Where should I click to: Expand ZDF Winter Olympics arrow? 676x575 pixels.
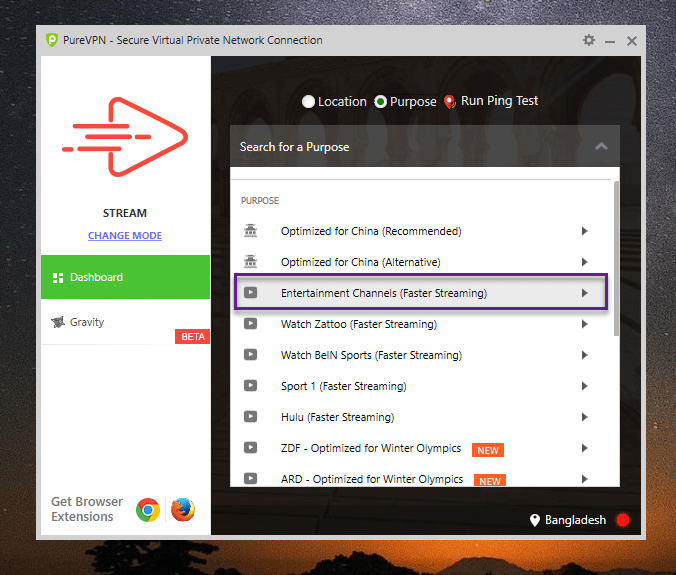(x=585, y=448)
